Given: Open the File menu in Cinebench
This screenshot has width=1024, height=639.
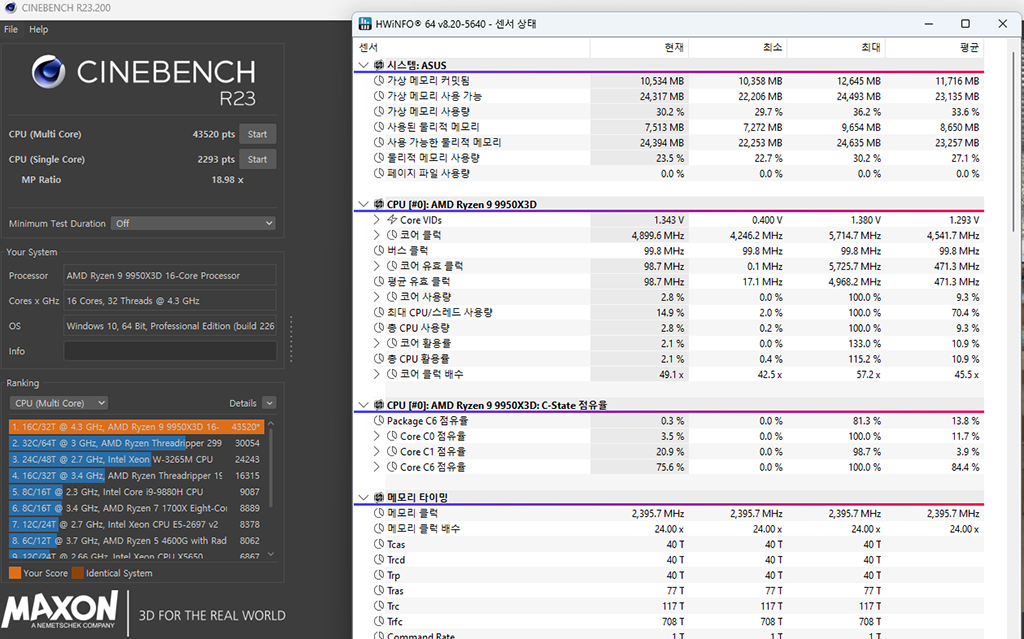Looking at the screenshot, I should (x=11, y=29).
